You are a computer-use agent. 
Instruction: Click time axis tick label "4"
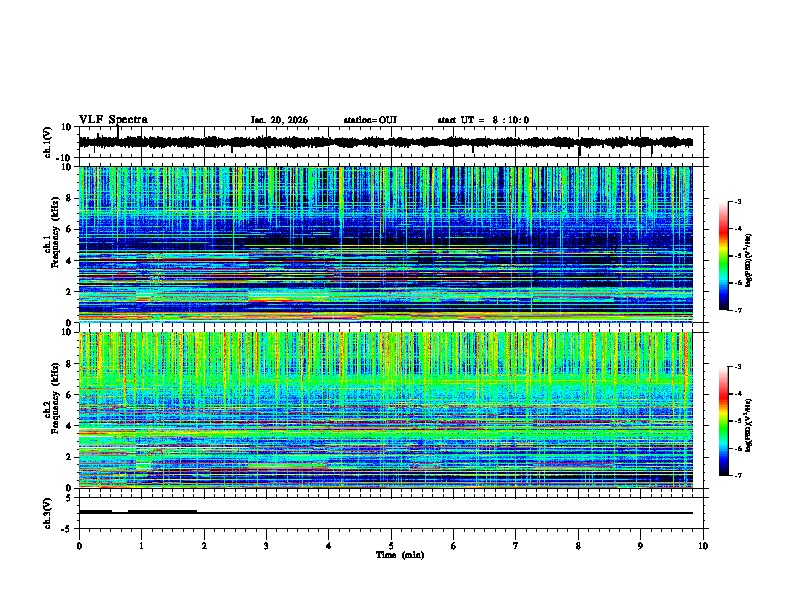329,546
